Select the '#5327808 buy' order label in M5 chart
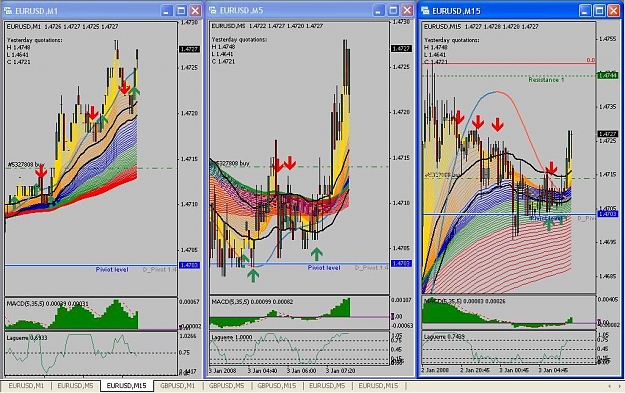Image resolution: width=625 pixels, height=393 pixels. (231, 163)
